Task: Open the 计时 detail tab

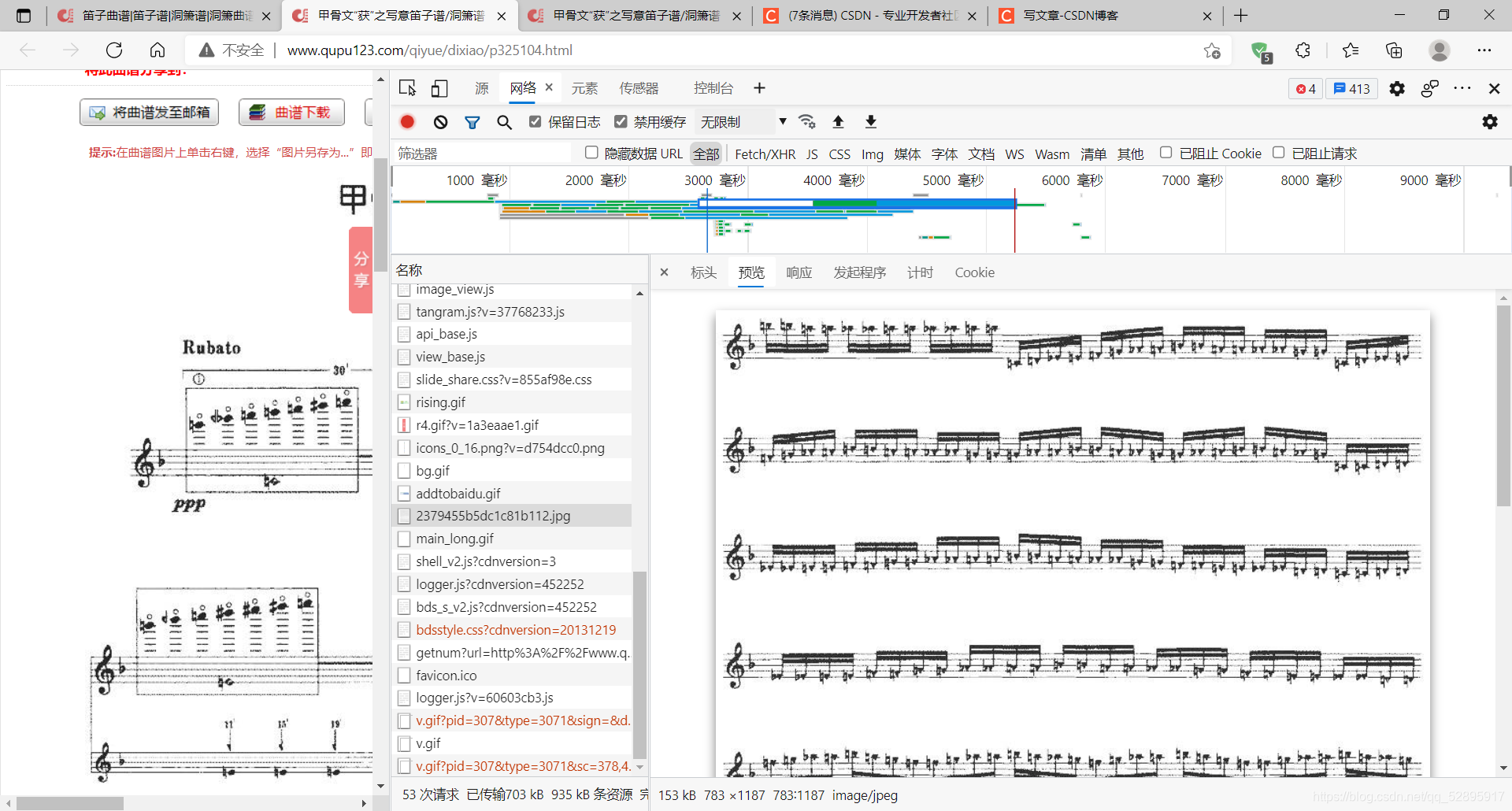Action: [920, 272]
